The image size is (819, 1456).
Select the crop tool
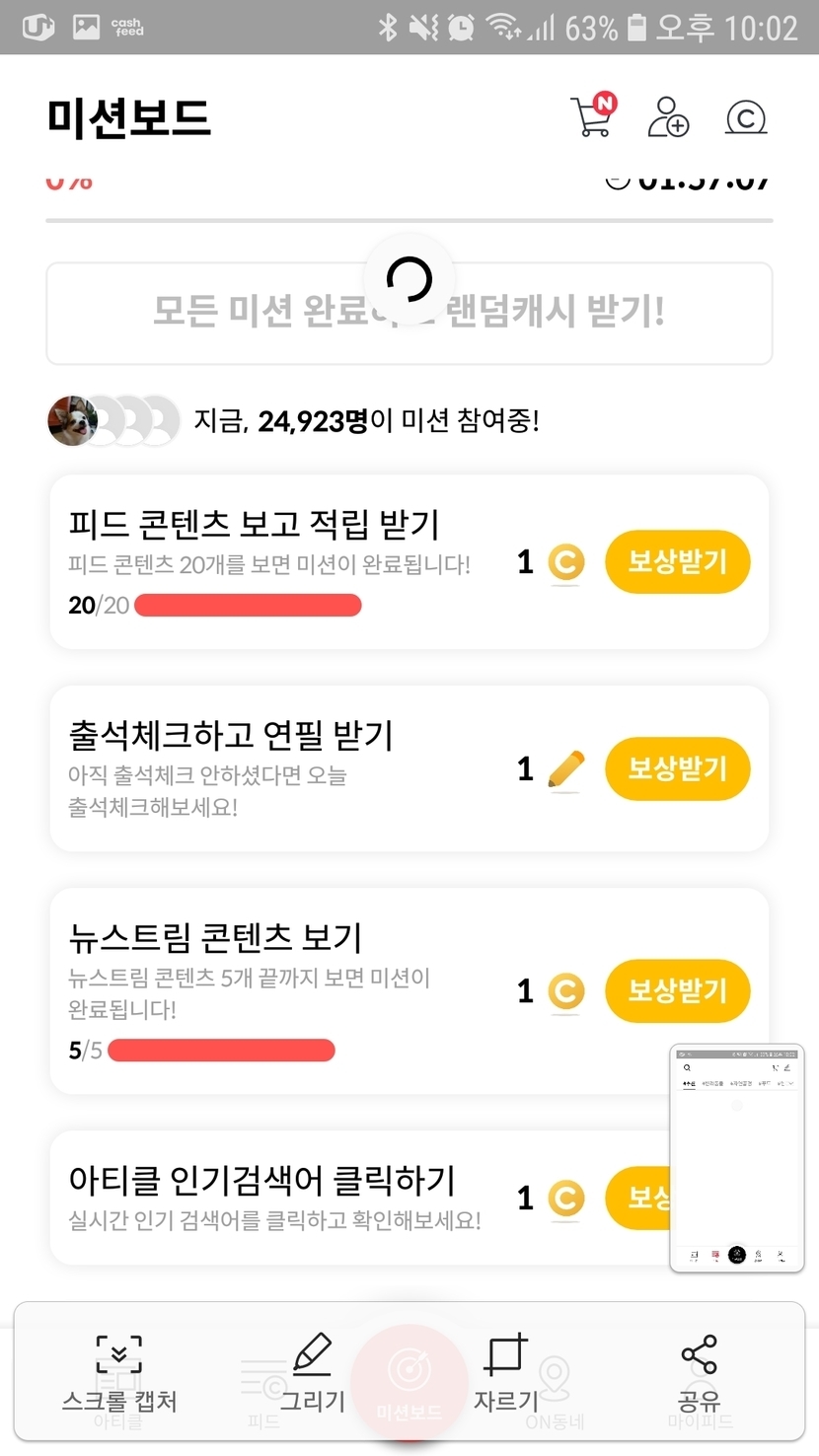pyautogui.click(x=505, y=1354)
